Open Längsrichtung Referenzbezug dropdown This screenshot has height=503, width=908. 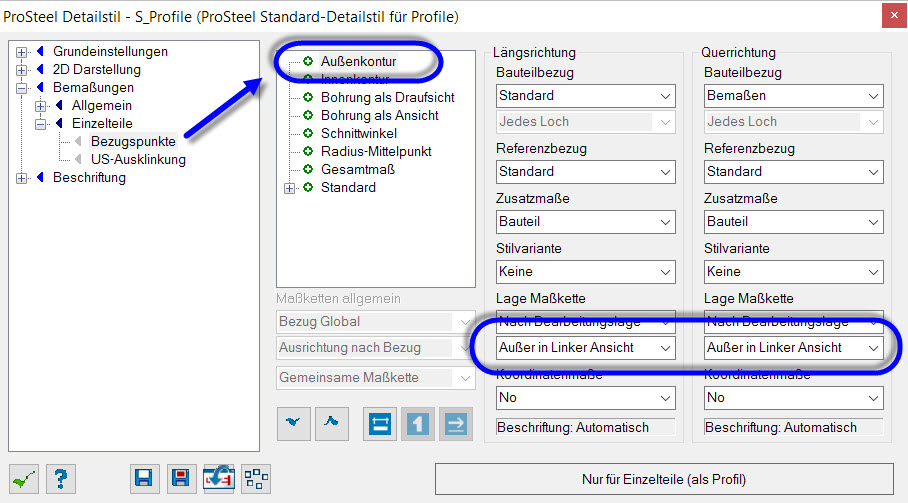point(585,171)
